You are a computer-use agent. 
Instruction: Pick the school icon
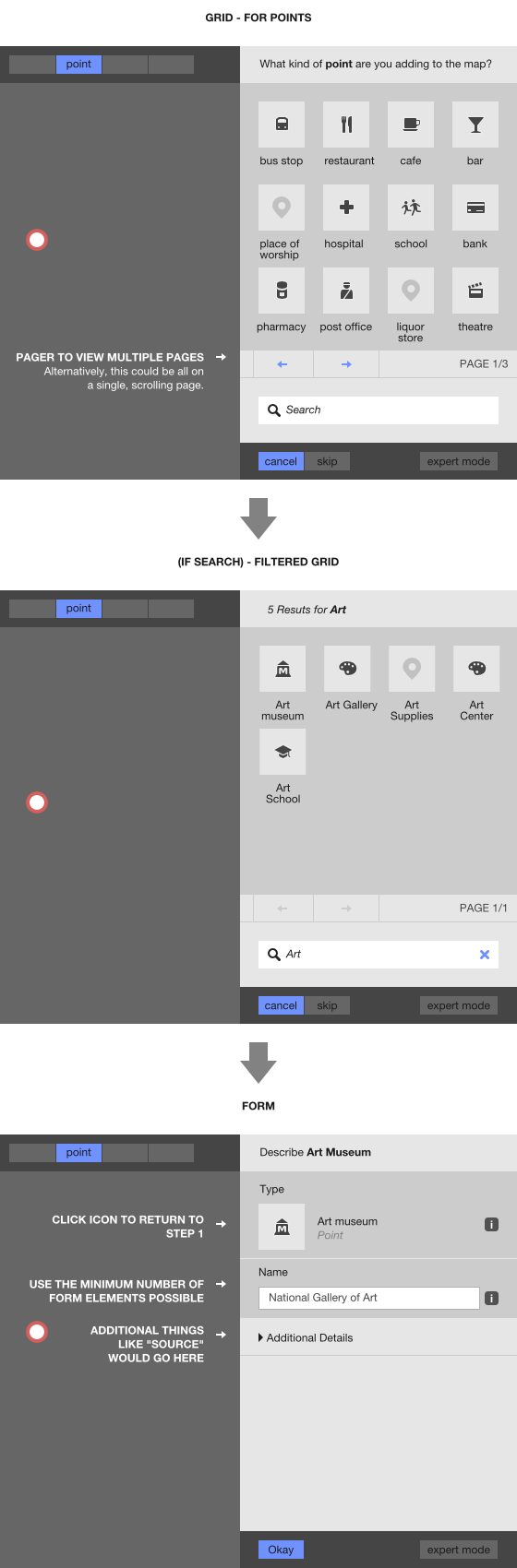pos(411,208)
